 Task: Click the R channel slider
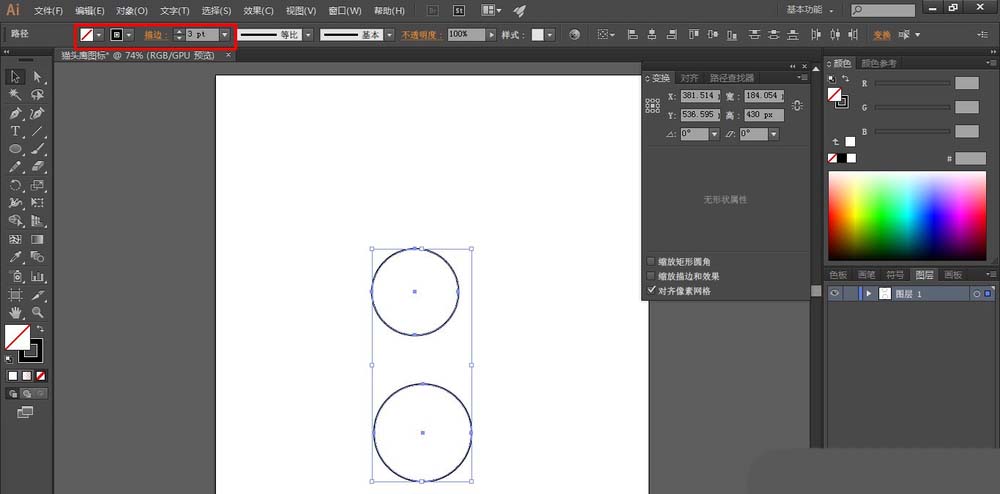[x=912, y=83]
